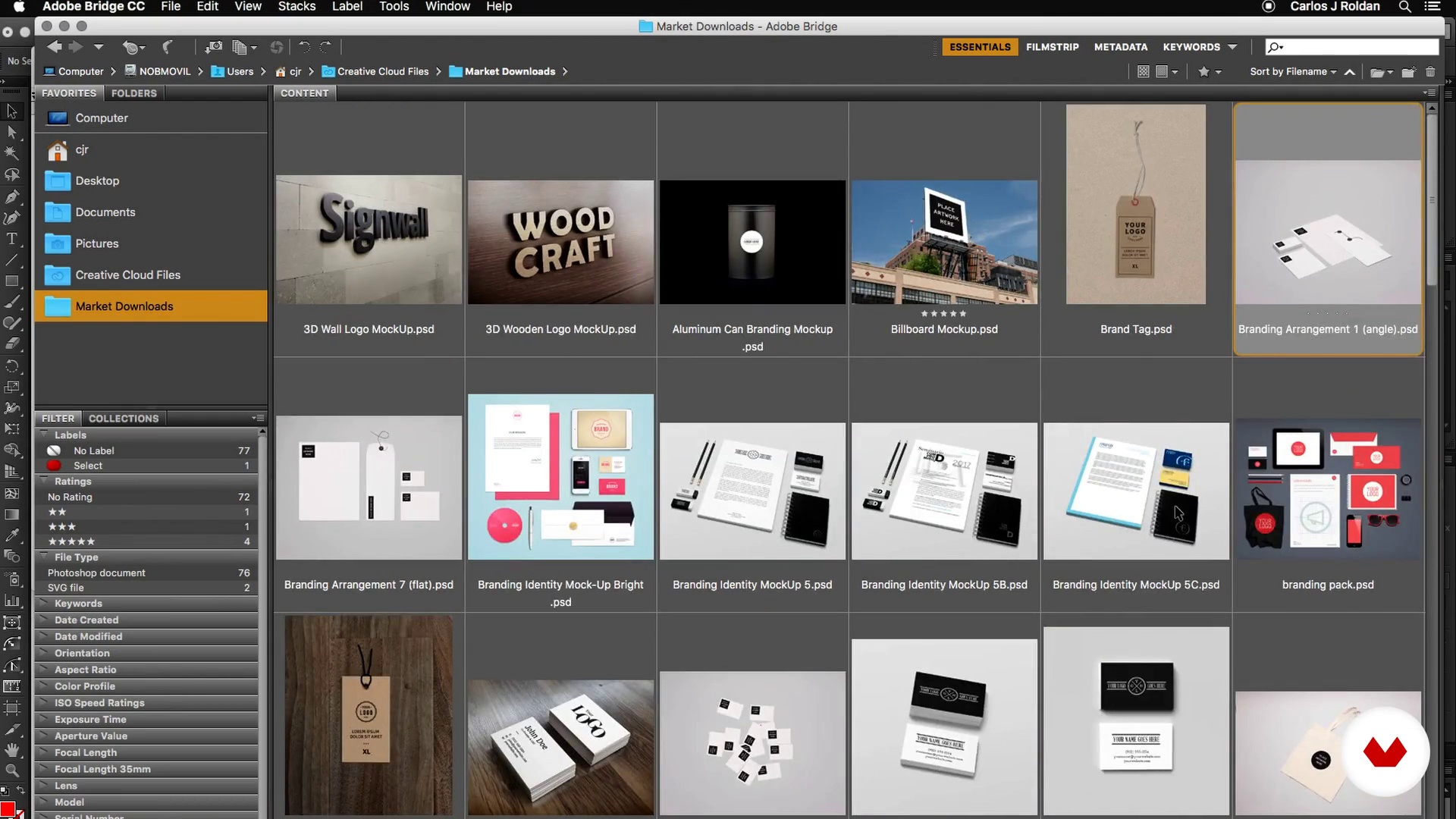Select the Eraser tool in Illustrator toolbar

[x=11, y=344]
